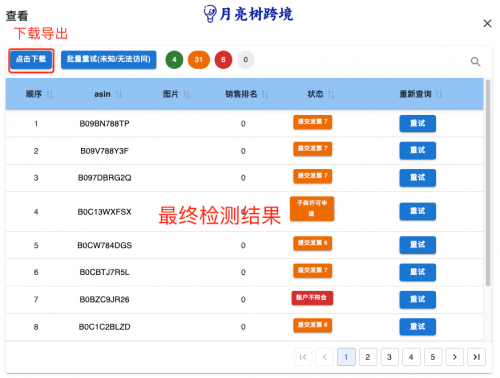500x378 pixels.
Task: Click the grey badge showing 0
Action: pyautogui.click(x=246, y=60)
